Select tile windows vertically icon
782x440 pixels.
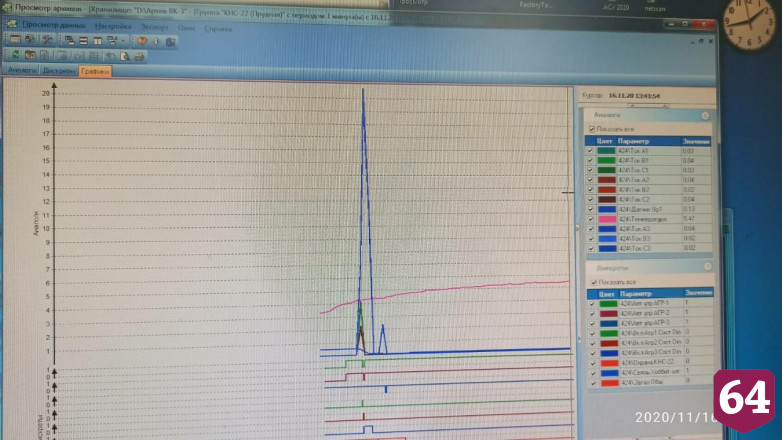coord(98,41)
